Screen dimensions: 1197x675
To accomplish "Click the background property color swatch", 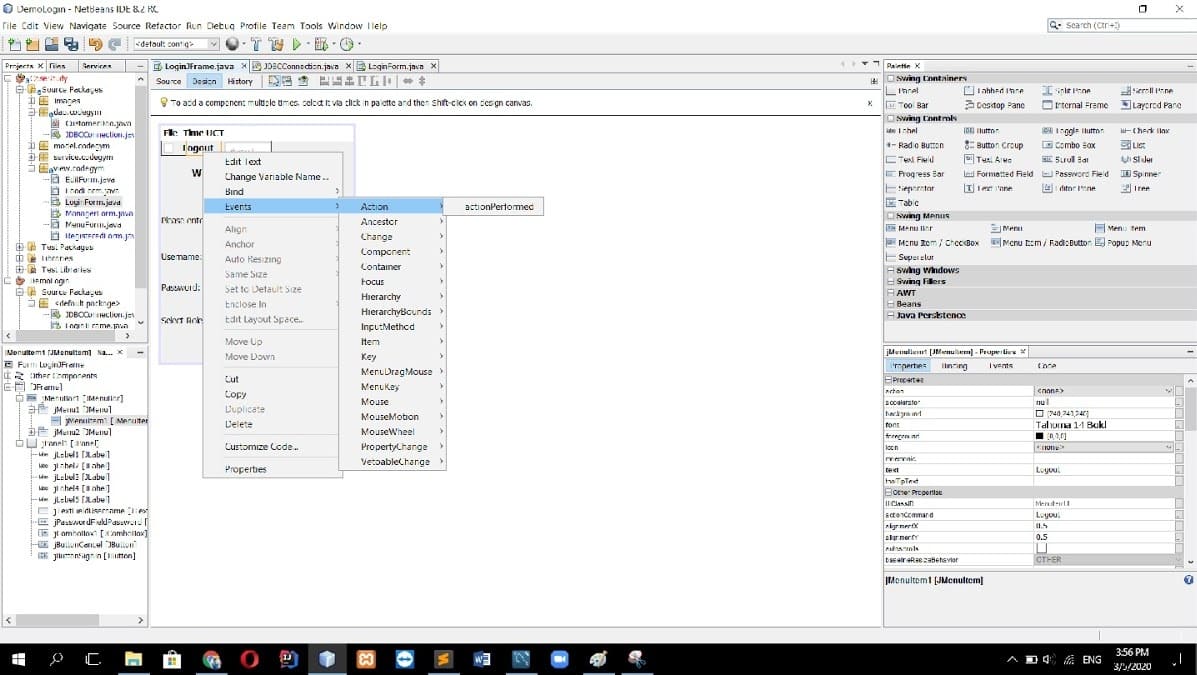I will [x=1040, y=413].
